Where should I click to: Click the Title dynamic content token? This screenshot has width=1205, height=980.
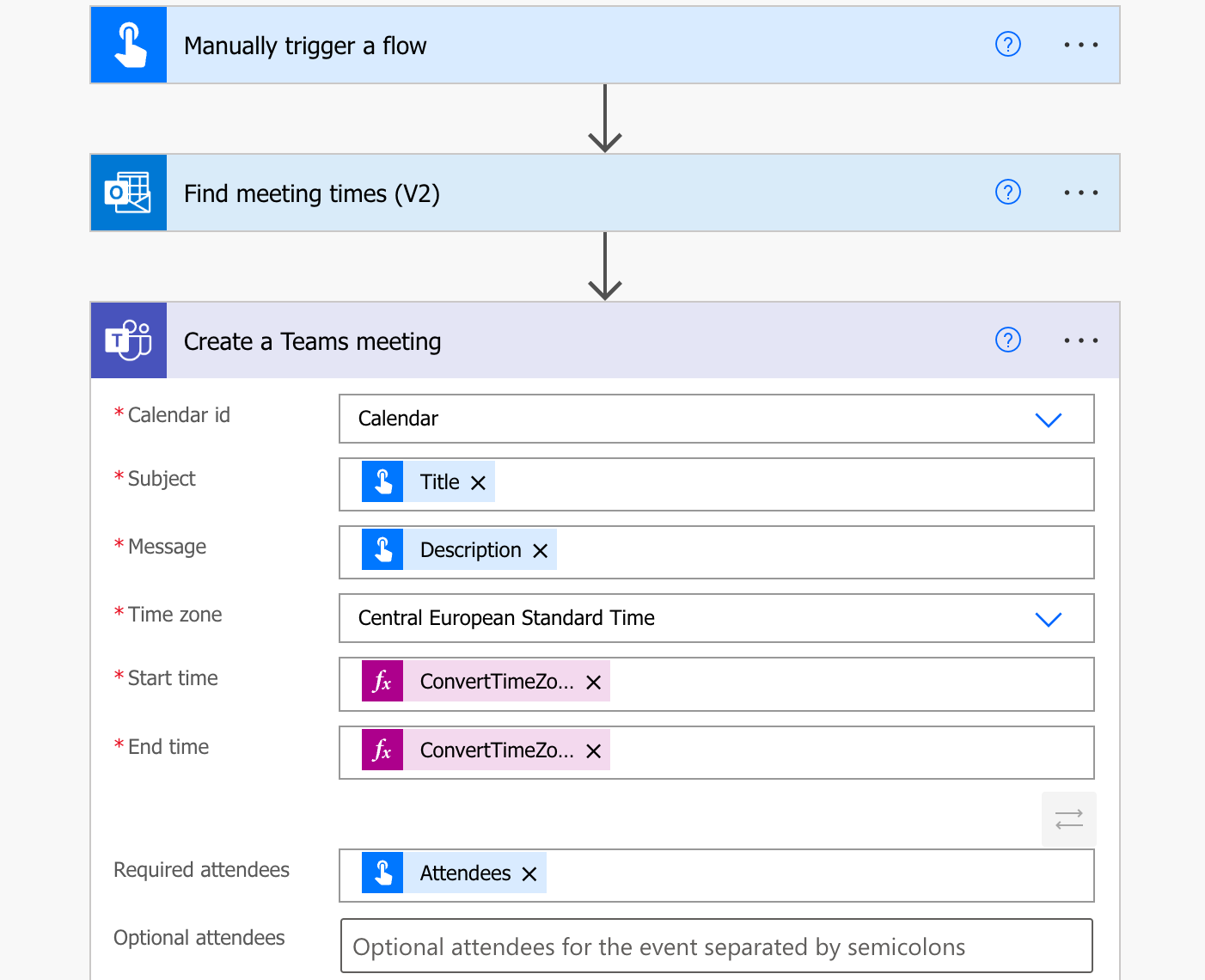pos(428,481)
